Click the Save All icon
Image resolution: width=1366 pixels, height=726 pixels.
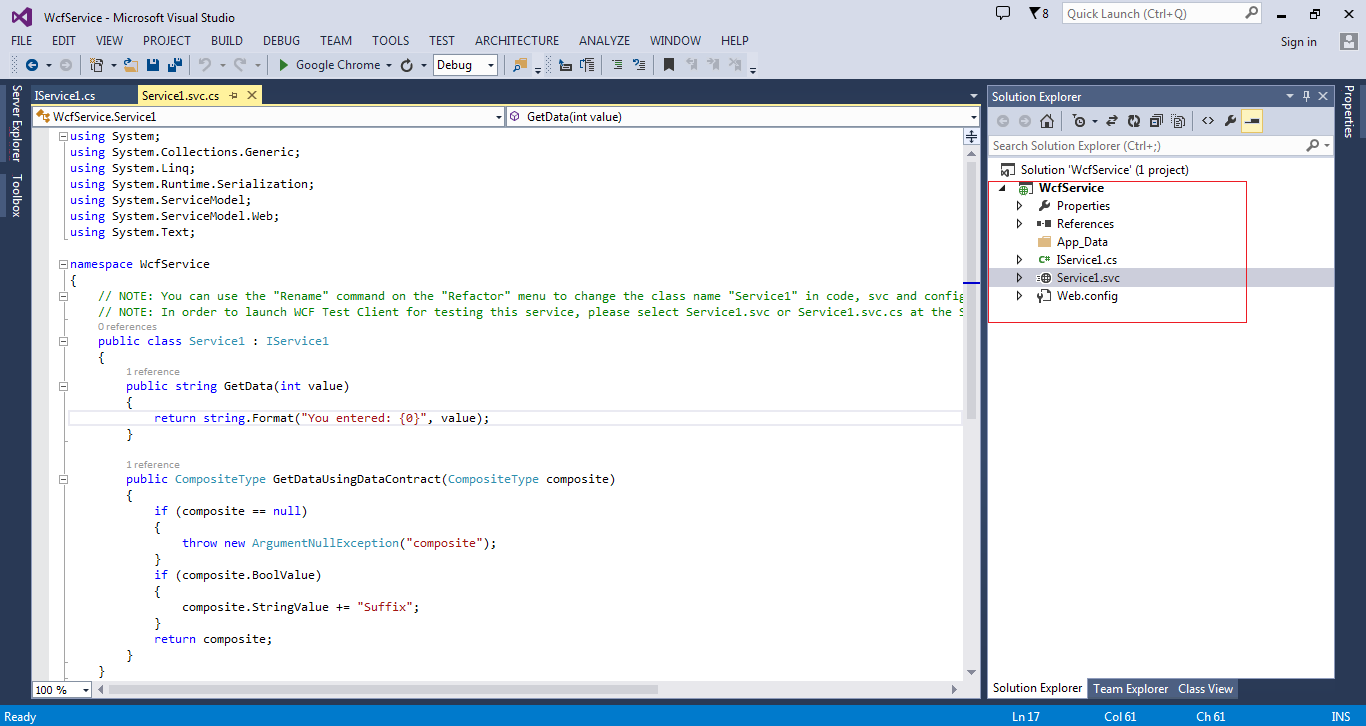click(175, 65)
